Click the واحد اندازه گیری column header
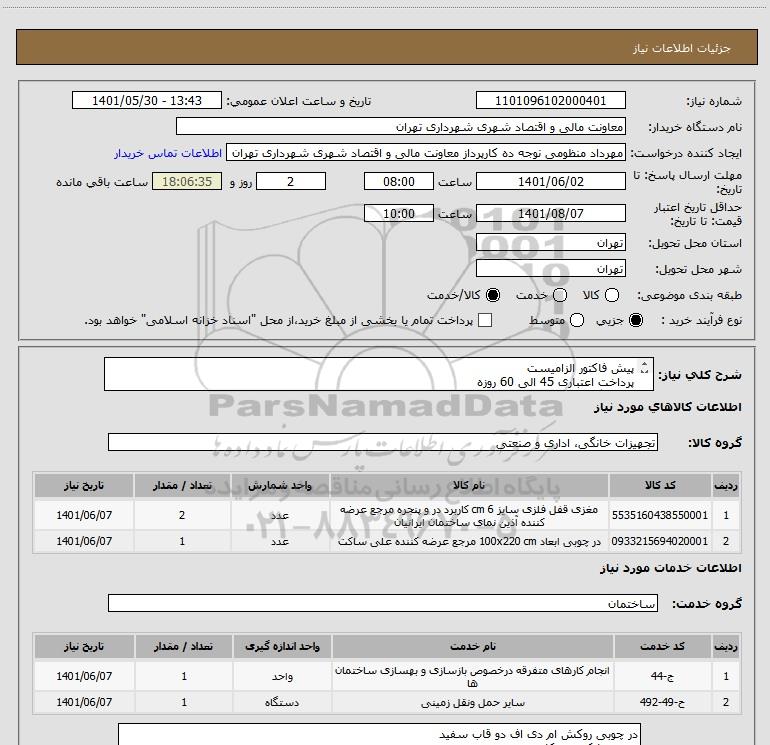 click(282, 646)
